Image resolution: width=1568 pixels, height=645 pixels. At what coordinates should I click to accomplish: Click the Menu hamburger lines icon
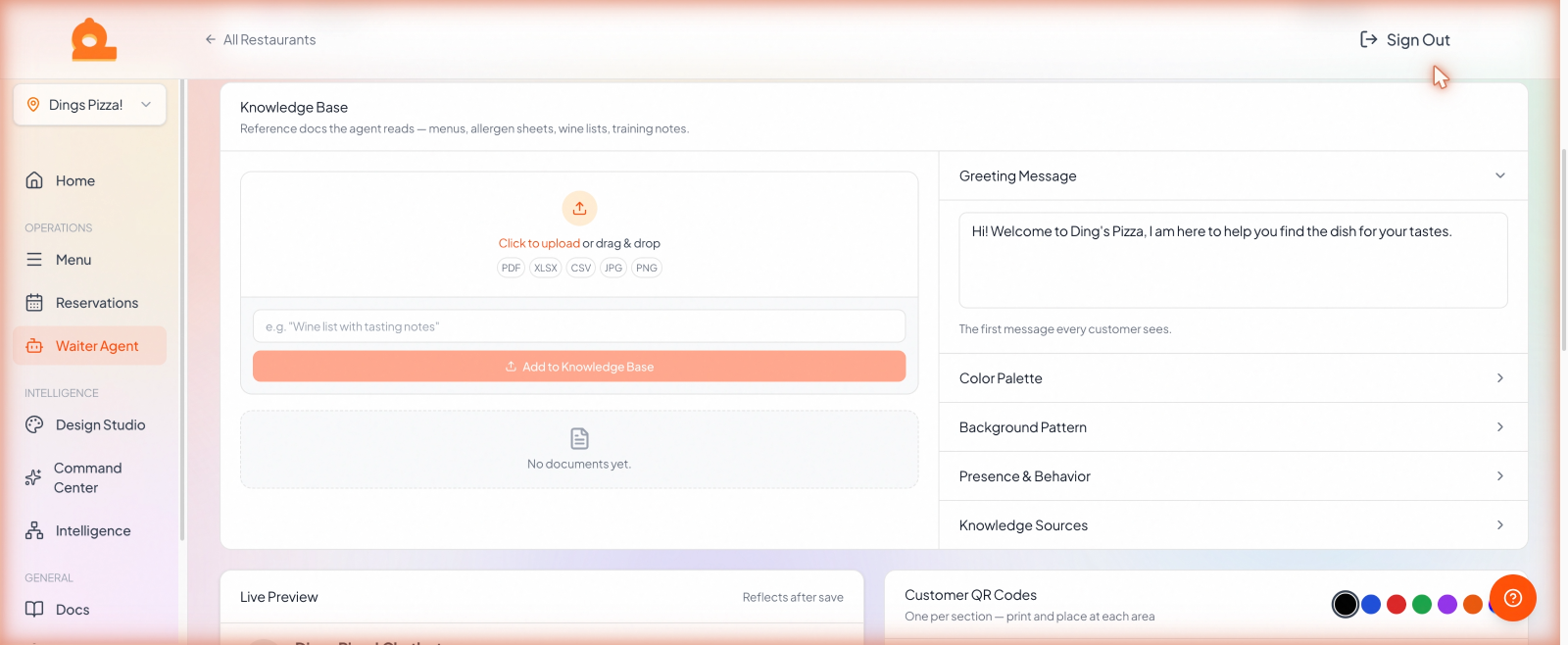34,260
